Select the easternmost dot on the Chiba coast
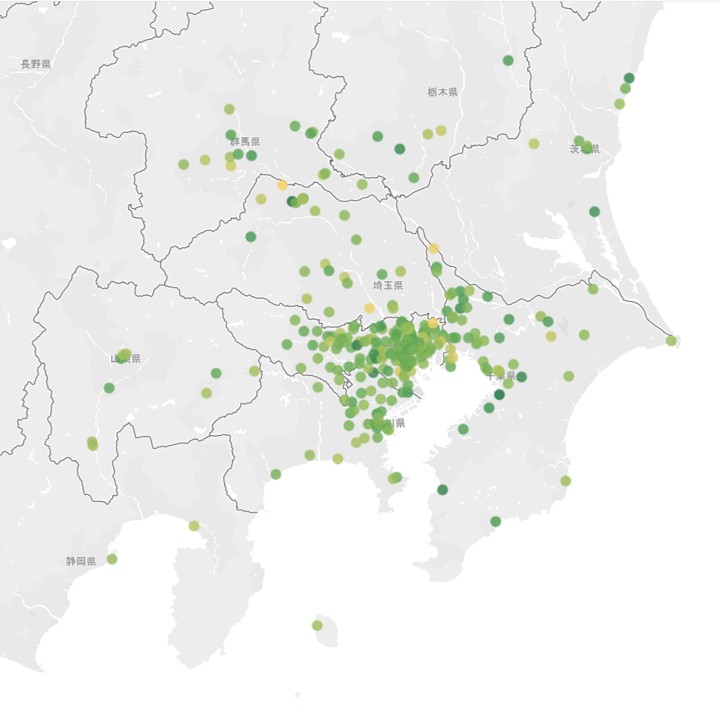720x720 pixels. coord(671,341)
